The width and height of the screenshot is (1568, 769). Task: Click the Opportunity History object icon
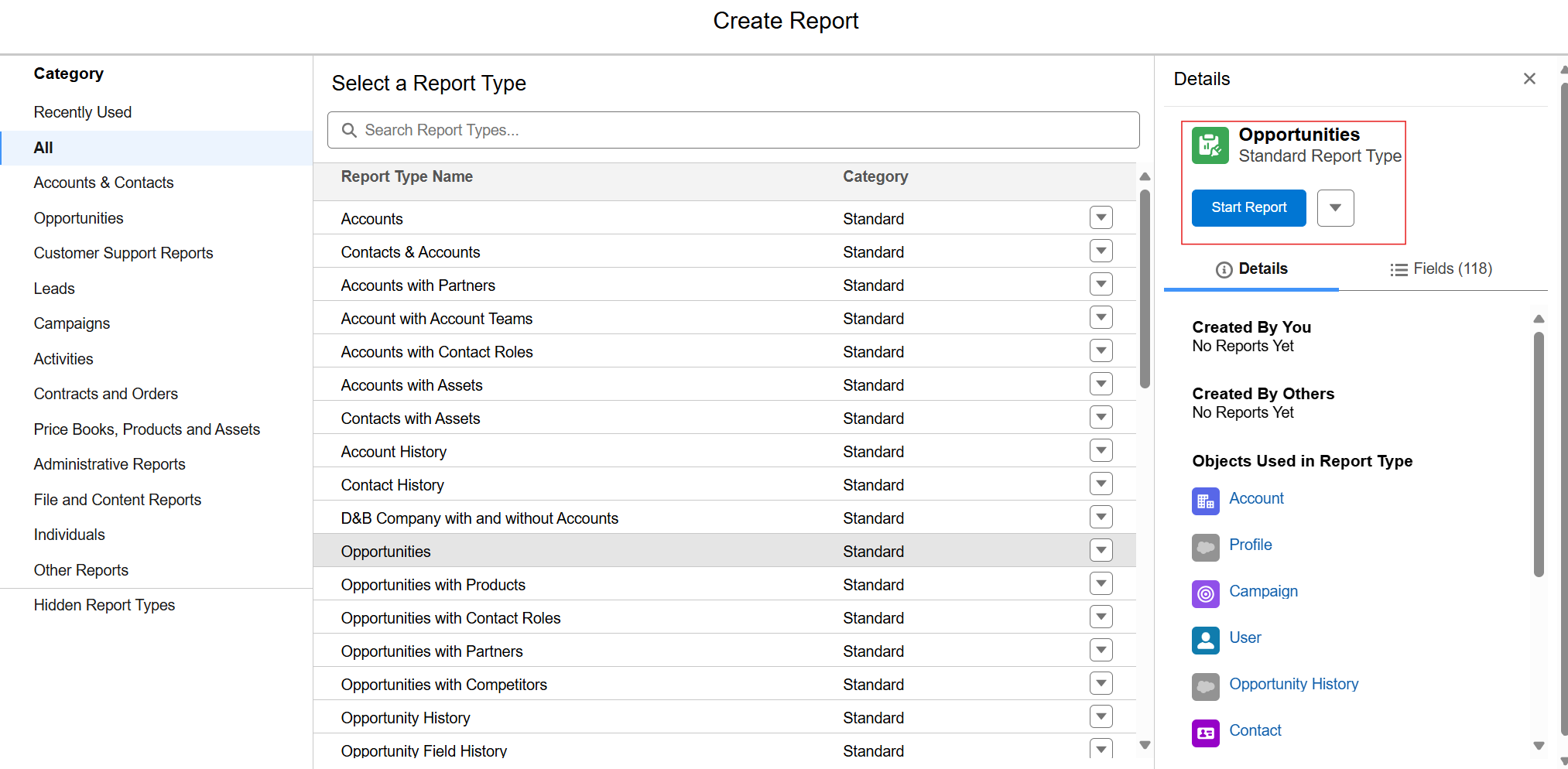pos(1205,687)
